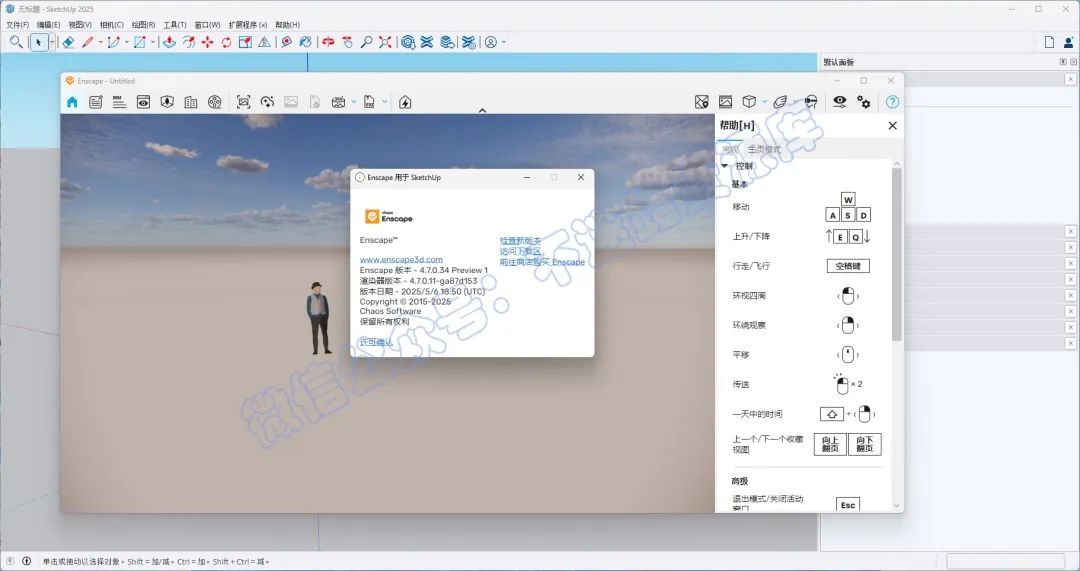Click the SketchUp search magnifier icon
The height and width of the screenshot is (571, 1080).
coord(16,42)
